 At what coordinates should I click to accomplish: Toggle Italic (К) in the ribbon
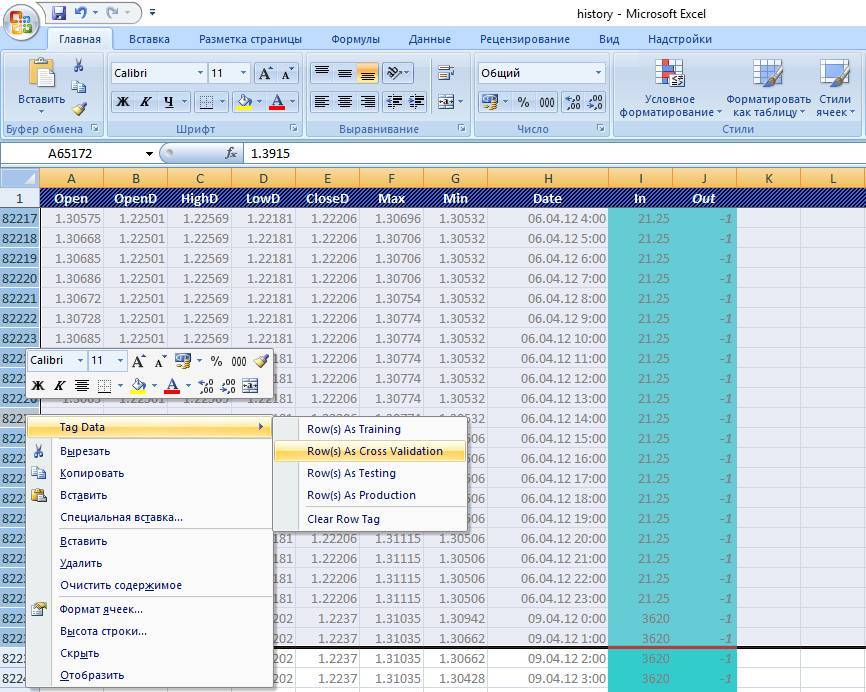(145, 102)
